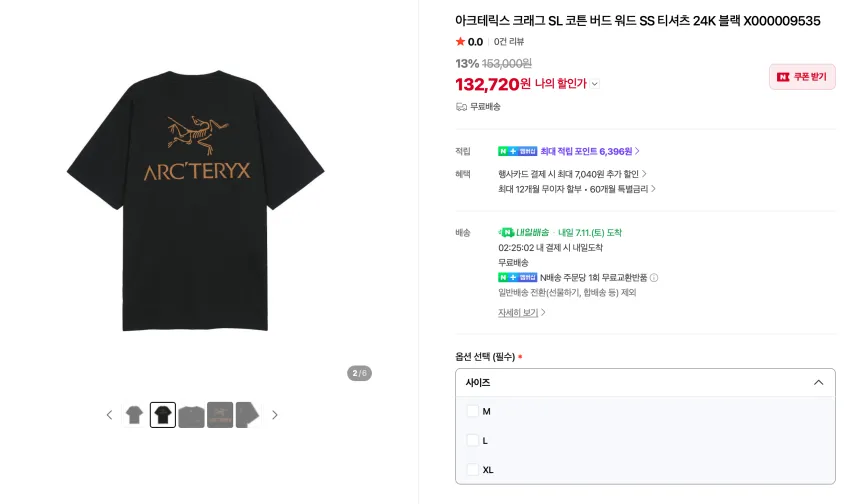Click 자세히 보기 delivery details link

(521, 313)
